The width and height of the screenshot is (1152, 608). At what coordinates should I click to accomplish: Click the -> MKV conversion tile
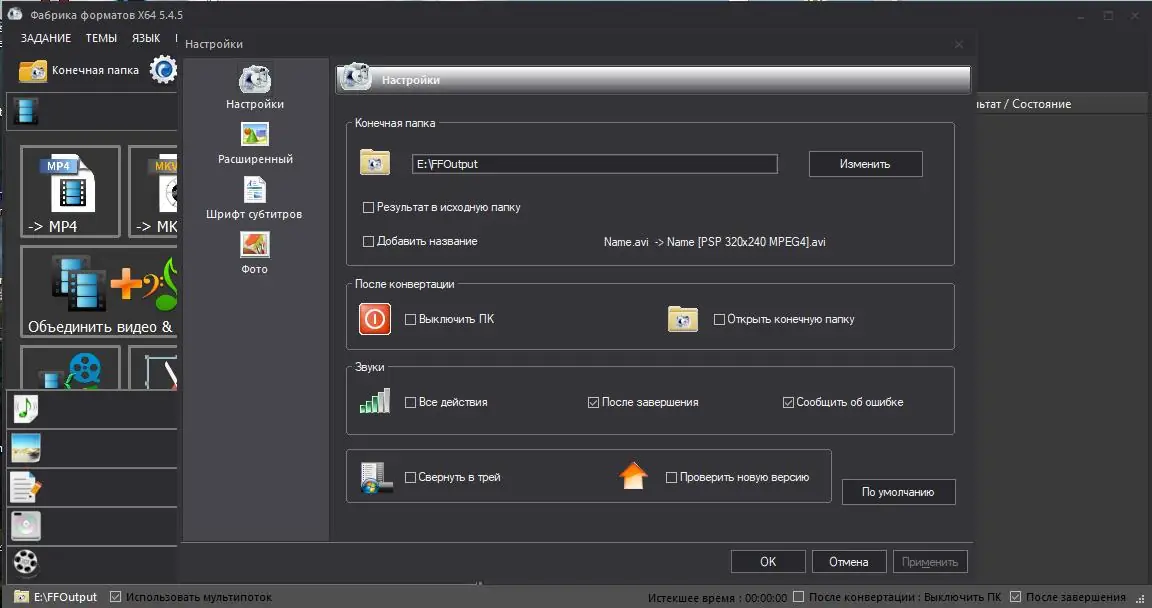pyautogui.click(x=154, y=192)
